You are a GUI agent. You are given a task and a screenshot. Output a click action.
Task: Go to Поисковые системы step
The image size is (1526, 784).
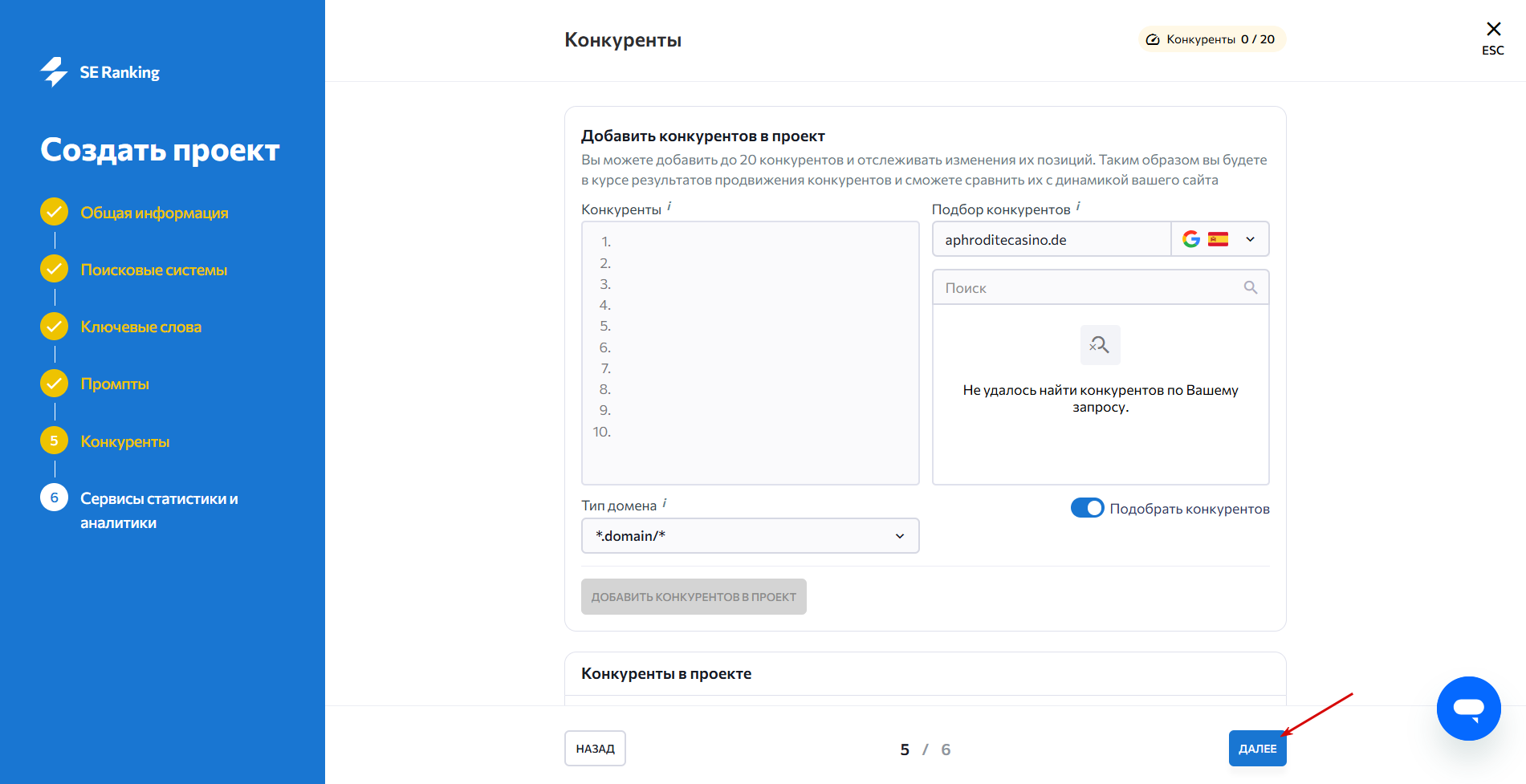coord(153,270)
